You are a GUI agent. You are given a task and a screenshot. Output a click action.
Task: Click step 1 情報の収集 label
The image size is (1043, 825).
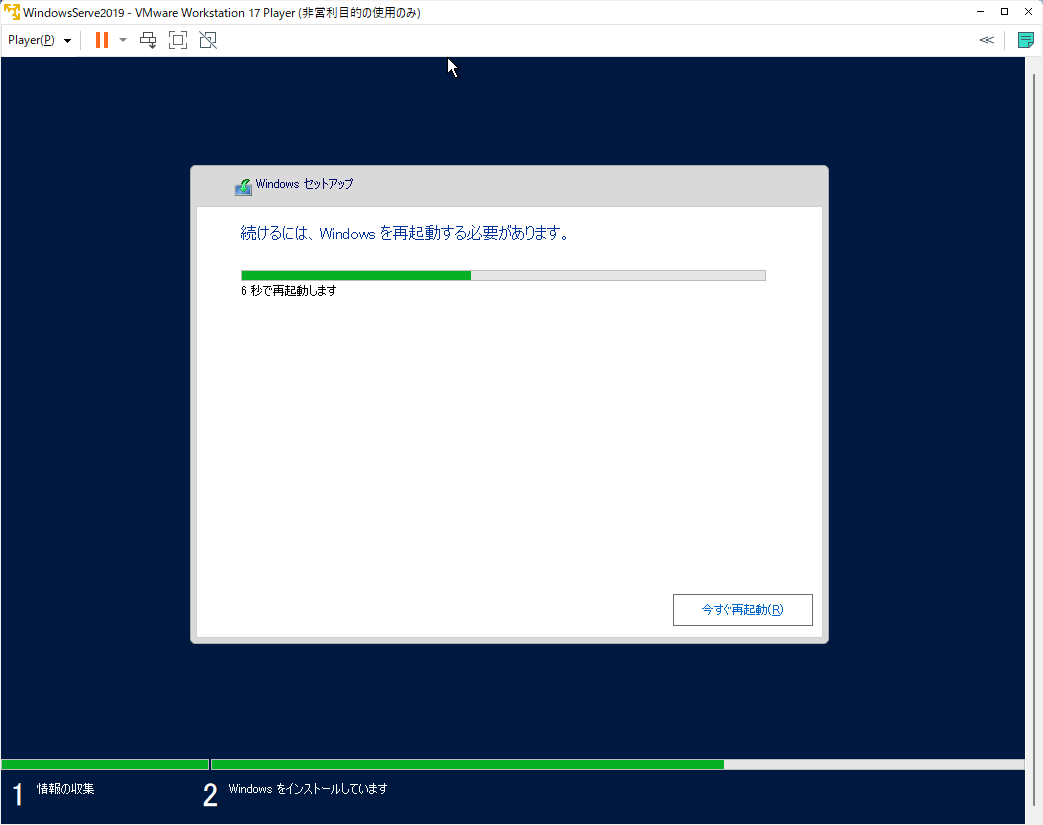[x=65, y=789]
